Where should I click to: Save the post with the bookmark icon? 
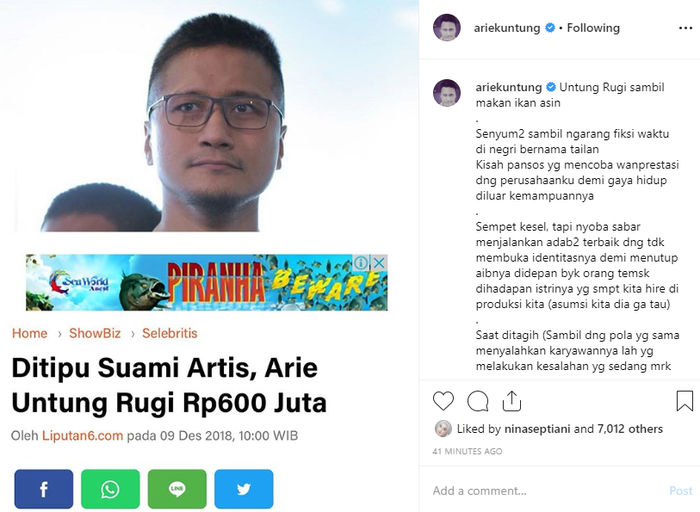(x=684, y=400)
